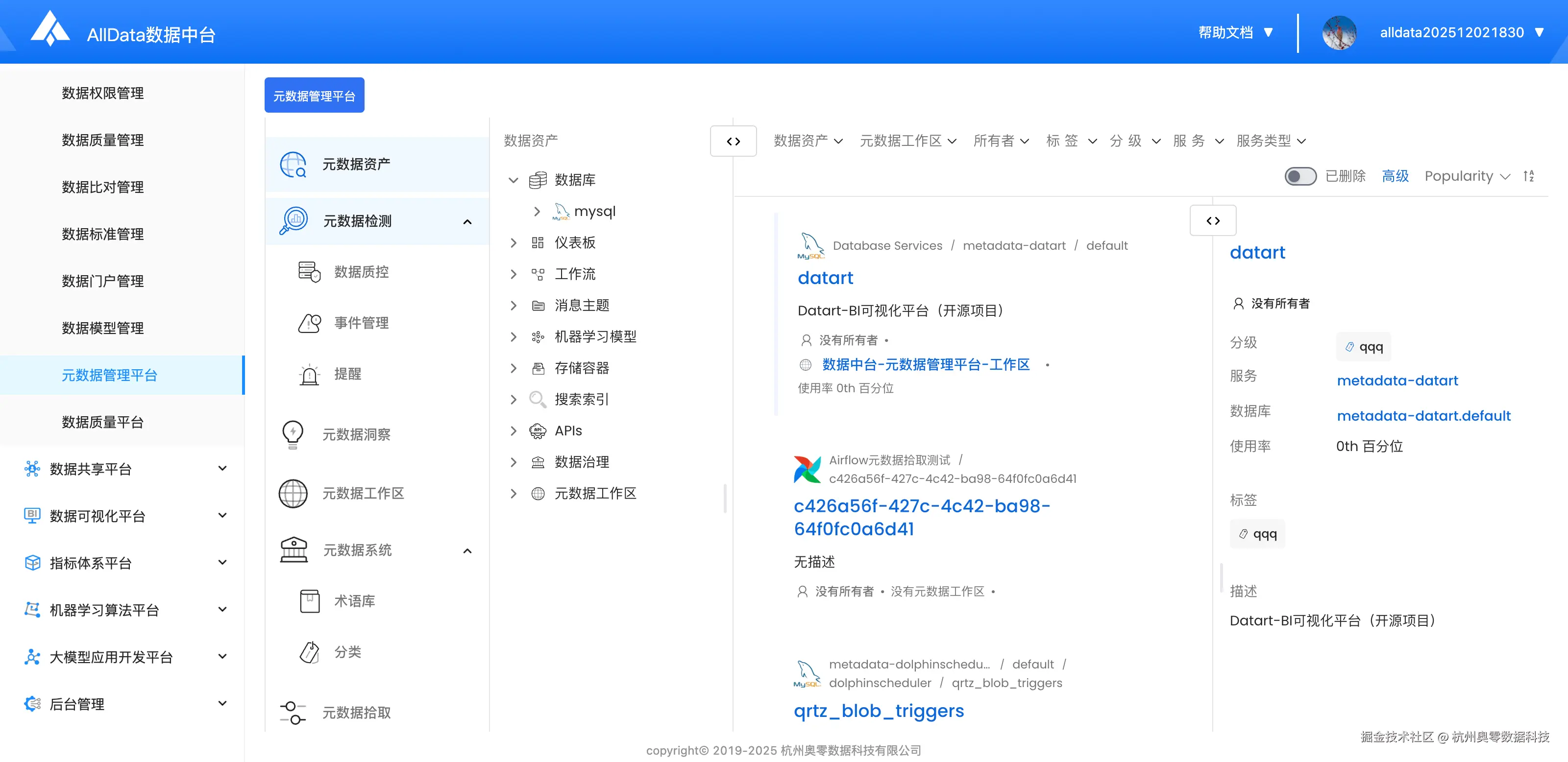Switch to 元数据管理平台 tab

(x=314, y=95)
